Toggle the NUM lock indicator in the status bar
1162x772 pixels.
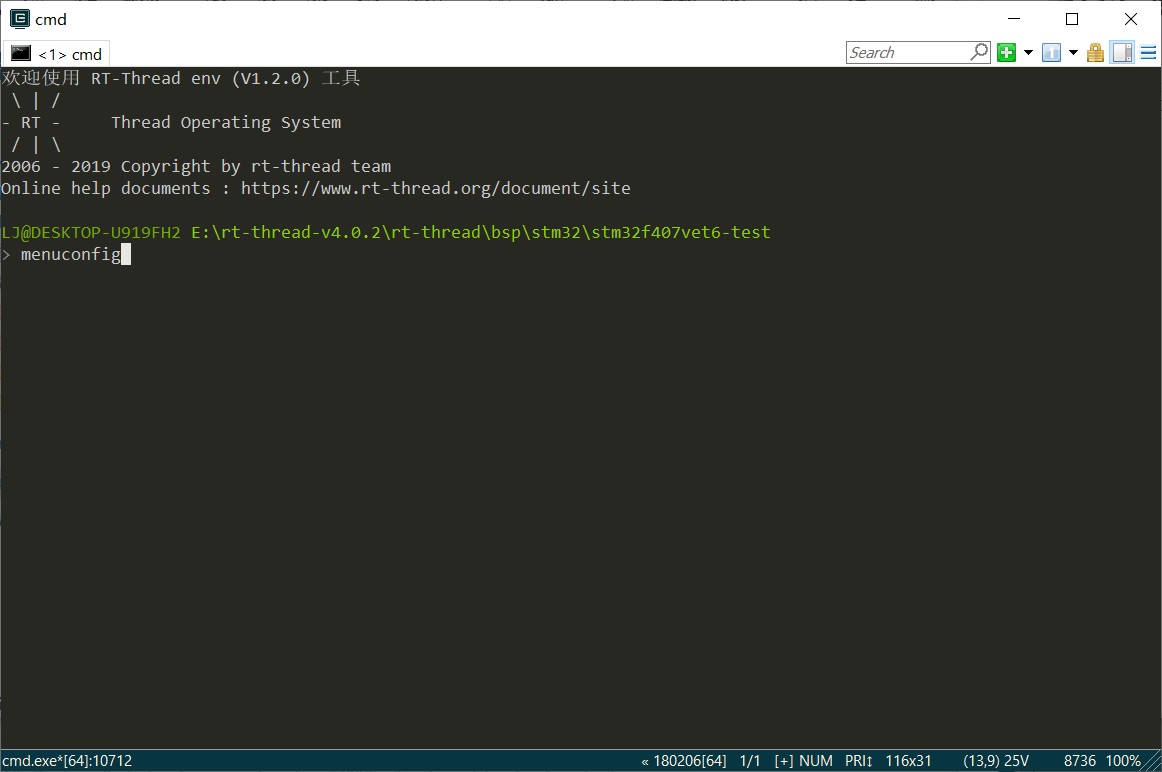tap(815, 760)
